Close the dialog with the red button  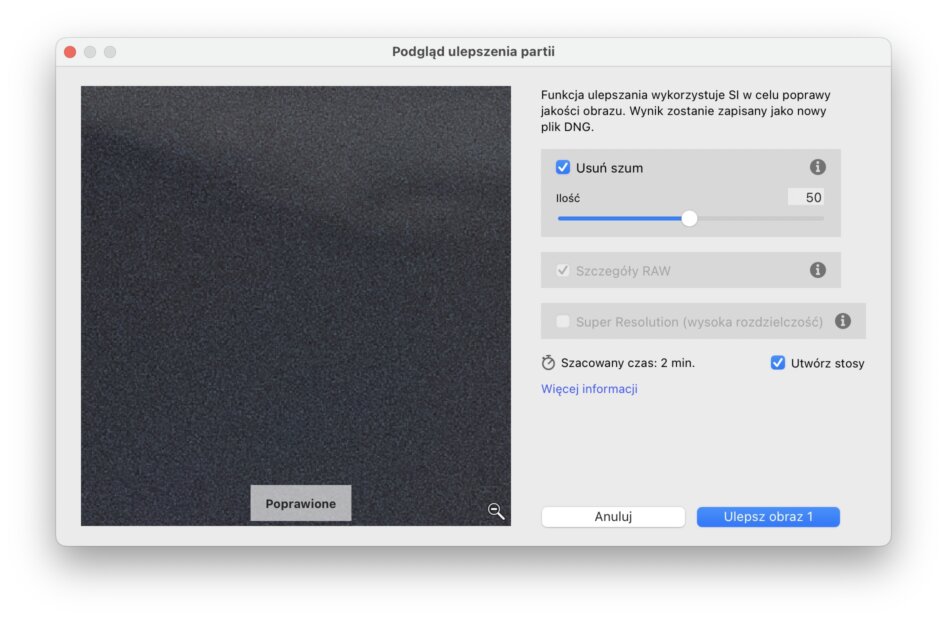(70, 52)
